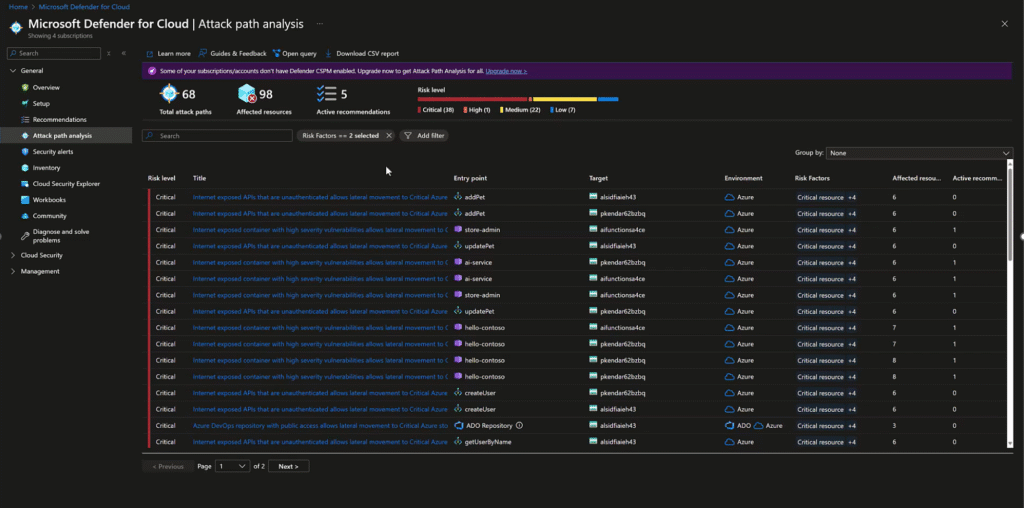Open the page number dropdown
Image resolution: width=1024 pixels, height=508 pixels.
[233, 466]
